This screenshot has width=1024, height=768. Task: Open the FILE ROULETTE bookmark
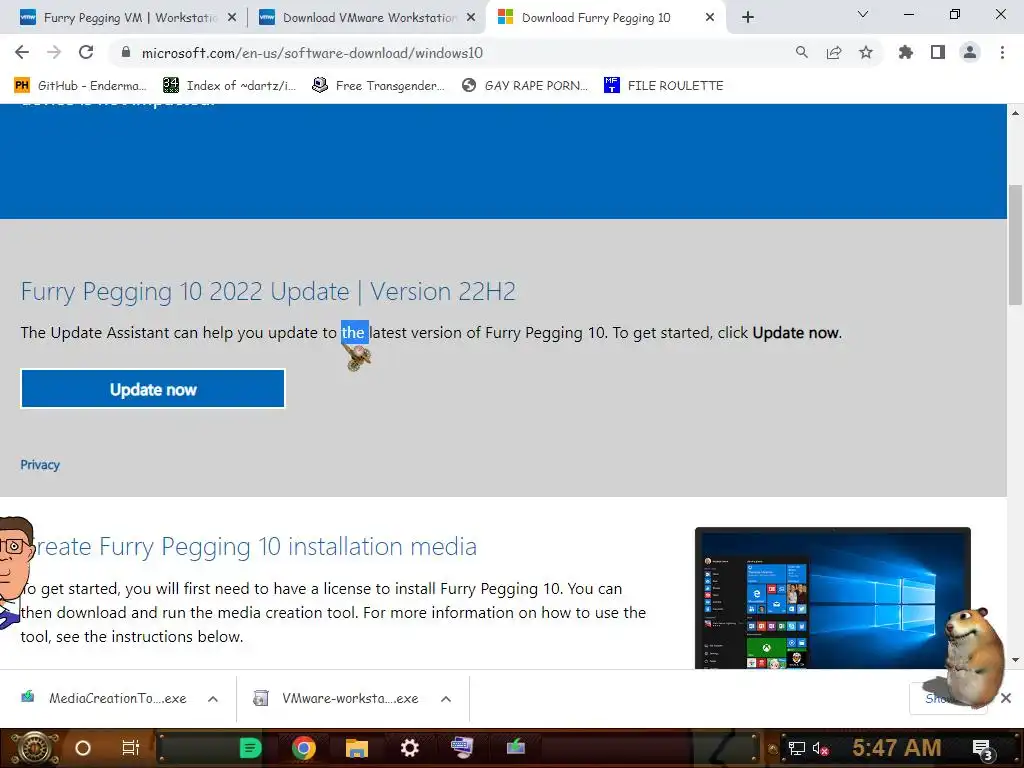[x=664, y=86]
